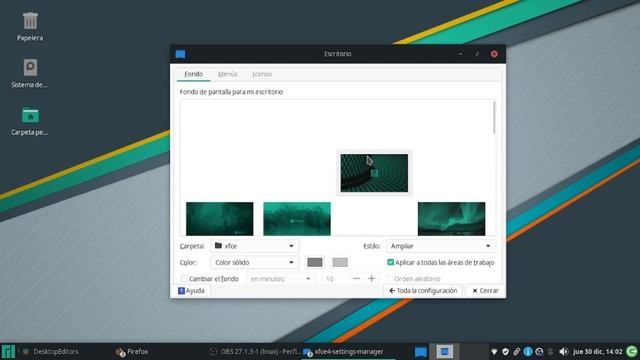Click the blue info tray icon
This screenshot has height=360, width=640.
point(528,351)
